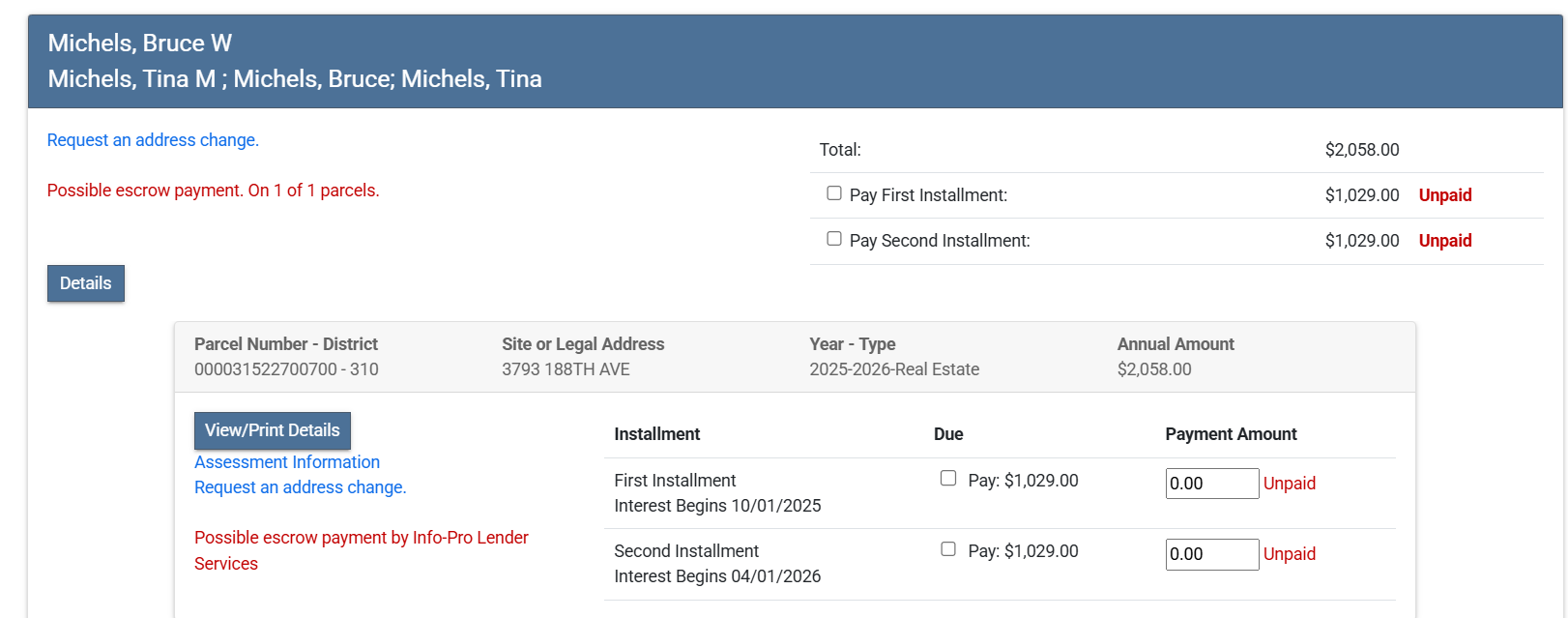Click the red Unpaid status beside Pay First Installment
Screen dimensions: 1568x618
coord(1444,195)
